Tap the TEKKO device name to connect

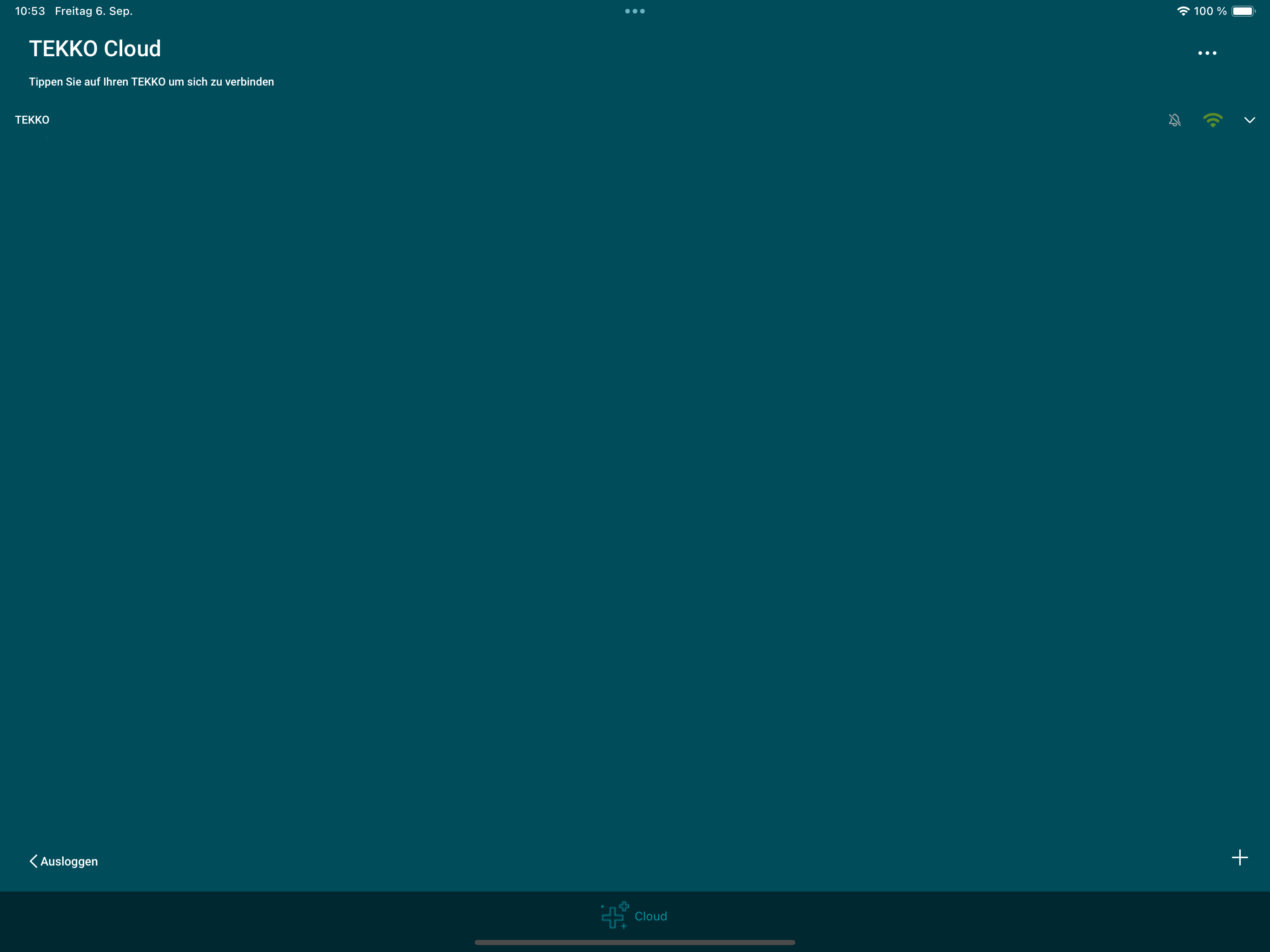(32, 120)
